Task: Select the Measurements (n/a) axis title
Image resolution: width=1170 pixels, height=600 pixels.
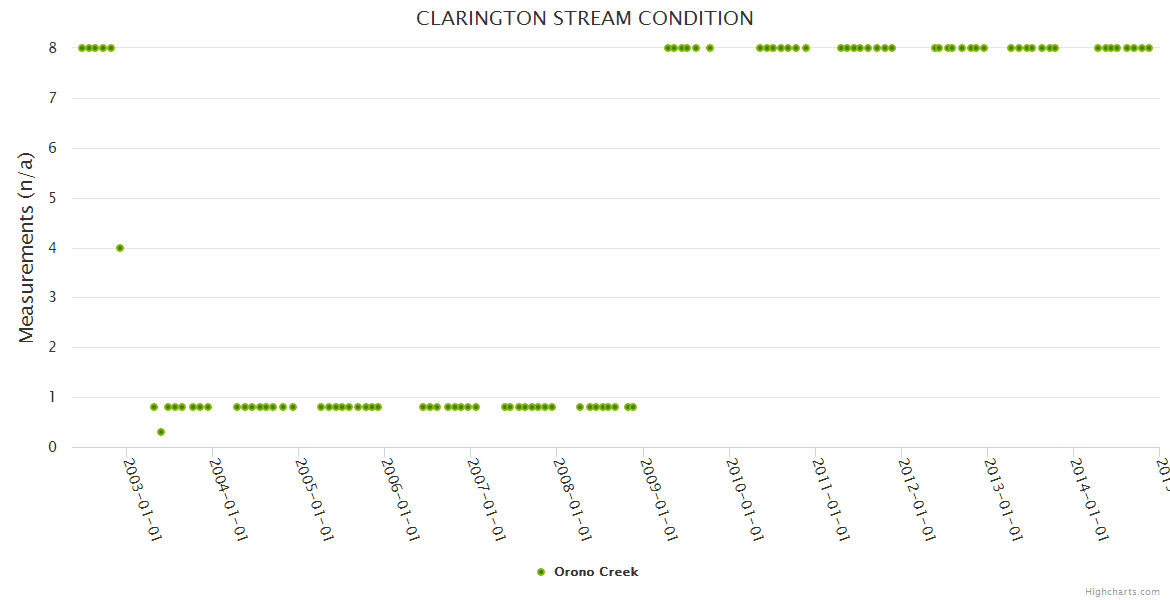Action: pyautogui.click(x=27, y=247)
